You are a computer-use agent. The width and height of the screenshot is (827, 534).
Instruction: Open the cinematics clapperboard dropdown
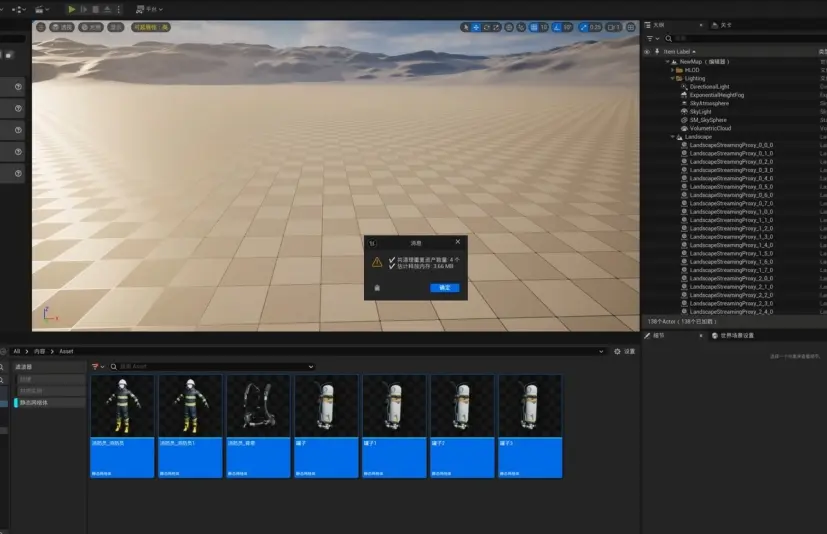click(x=42, y=9)
